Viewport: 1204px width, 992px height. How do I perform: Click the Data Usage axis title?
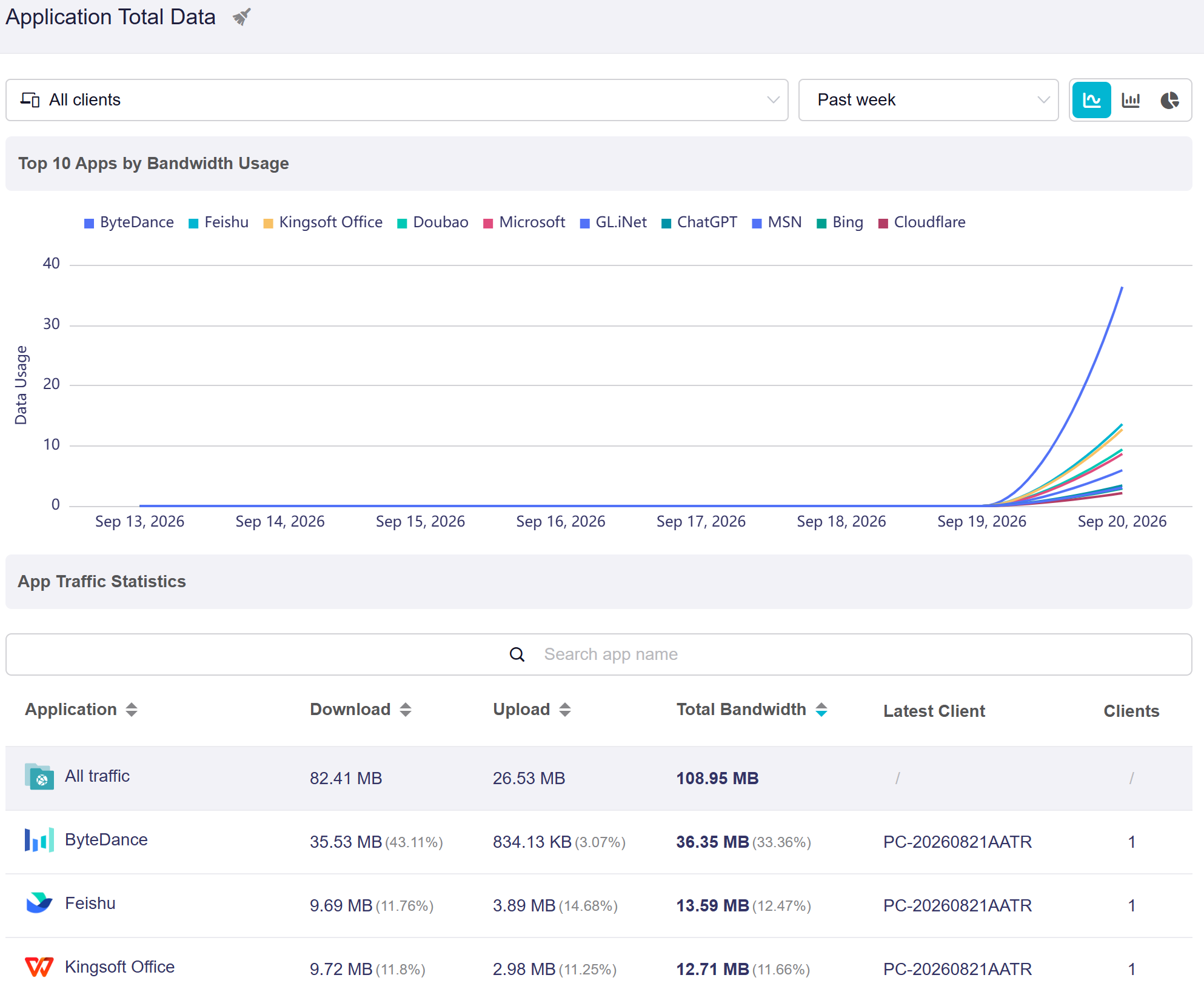[x=21, y=385]
